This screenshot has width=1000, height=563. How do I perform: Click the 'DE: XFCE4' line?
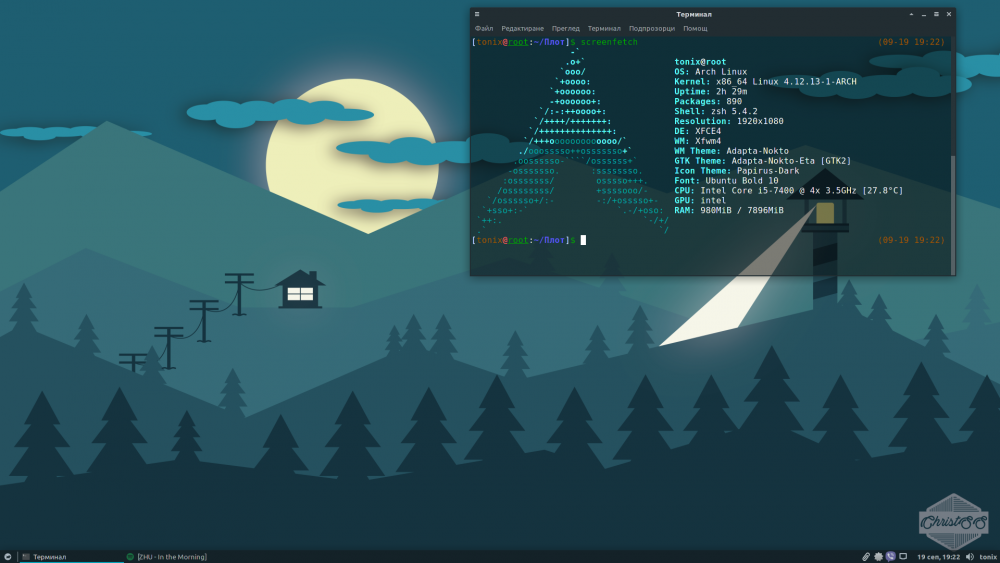(698, 131)
